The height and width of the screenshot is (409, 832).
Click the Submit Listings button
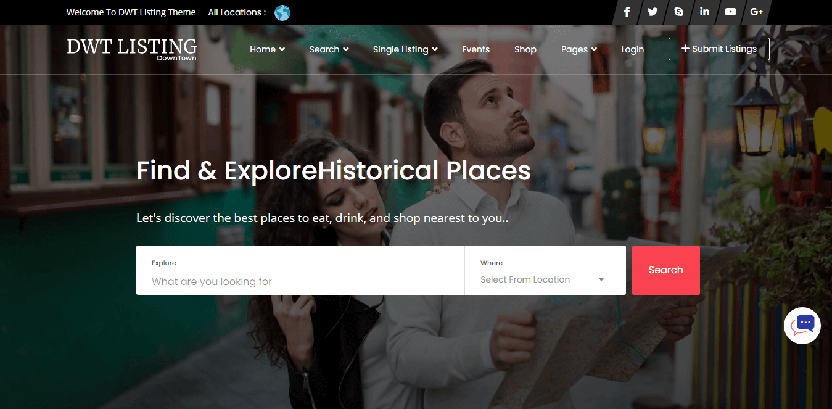pos(719,49)
